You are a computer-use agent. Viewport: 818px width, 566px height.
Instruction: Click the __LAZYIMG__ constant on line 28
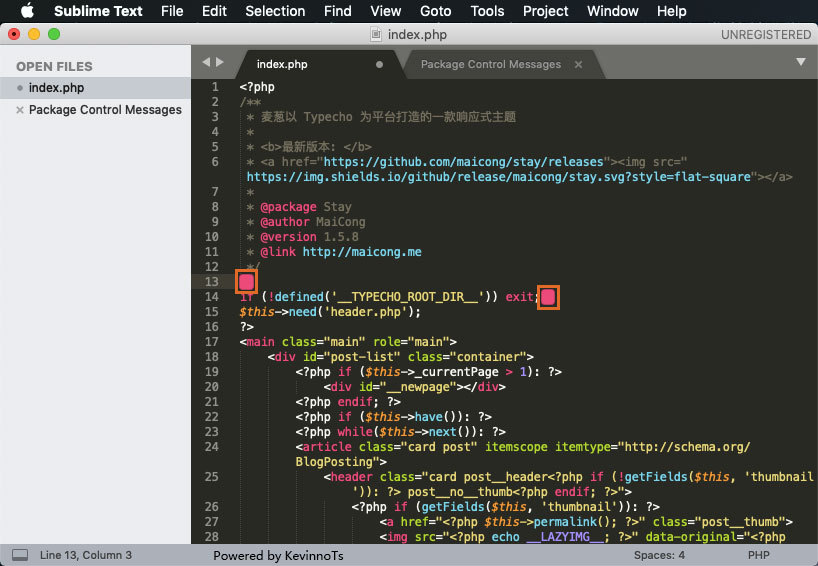point(564,537)
